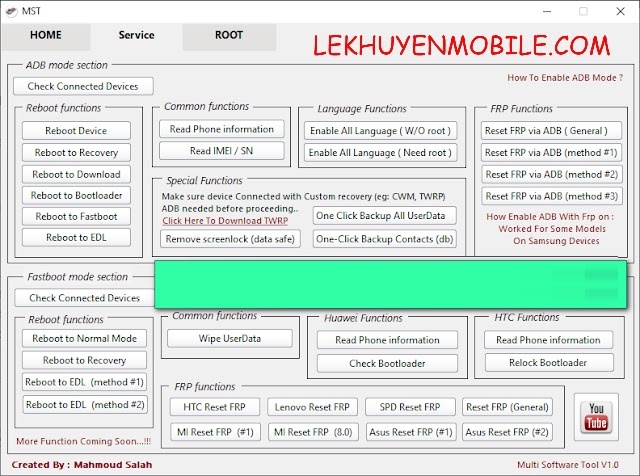Click the MST app icon in title bar

coord(12,11)
